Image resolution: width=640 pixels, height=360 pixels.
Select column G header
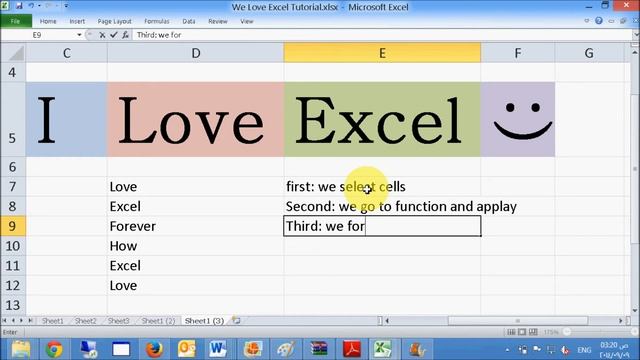pyautogui.click(x=589, y=53)
